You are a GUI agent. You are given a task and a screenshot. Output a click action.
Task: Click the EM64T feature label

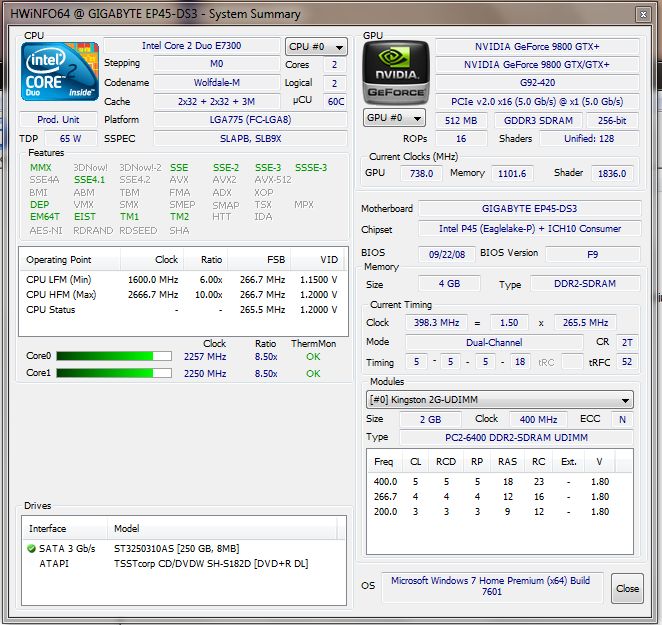45,217
